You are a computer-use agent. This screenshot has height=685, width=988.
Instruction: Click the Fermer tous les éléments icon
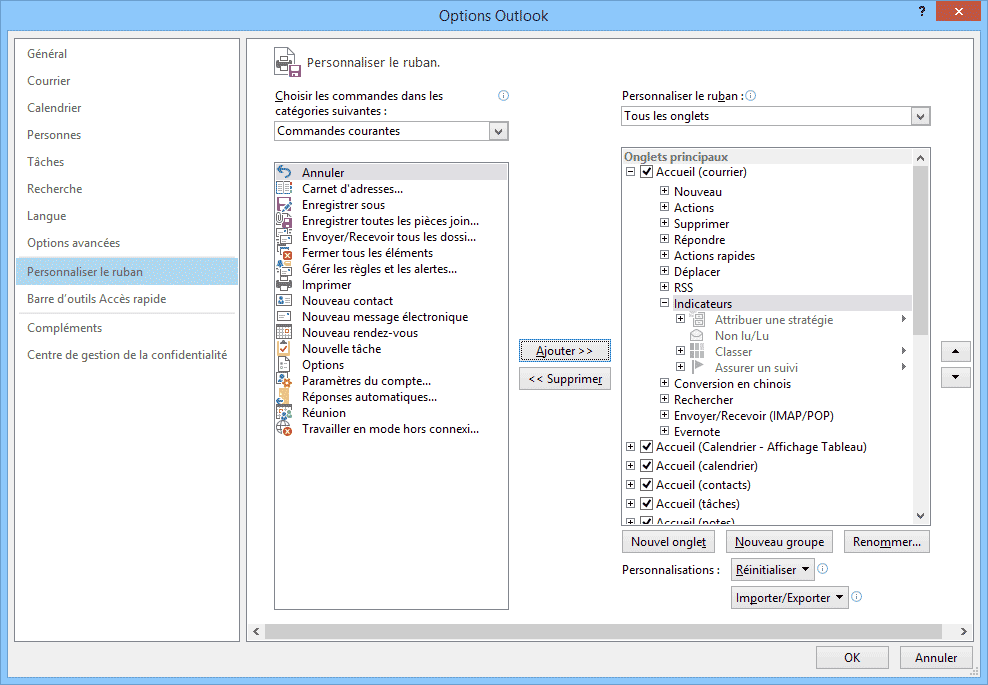pyautogui.click(x=284, y=253)
